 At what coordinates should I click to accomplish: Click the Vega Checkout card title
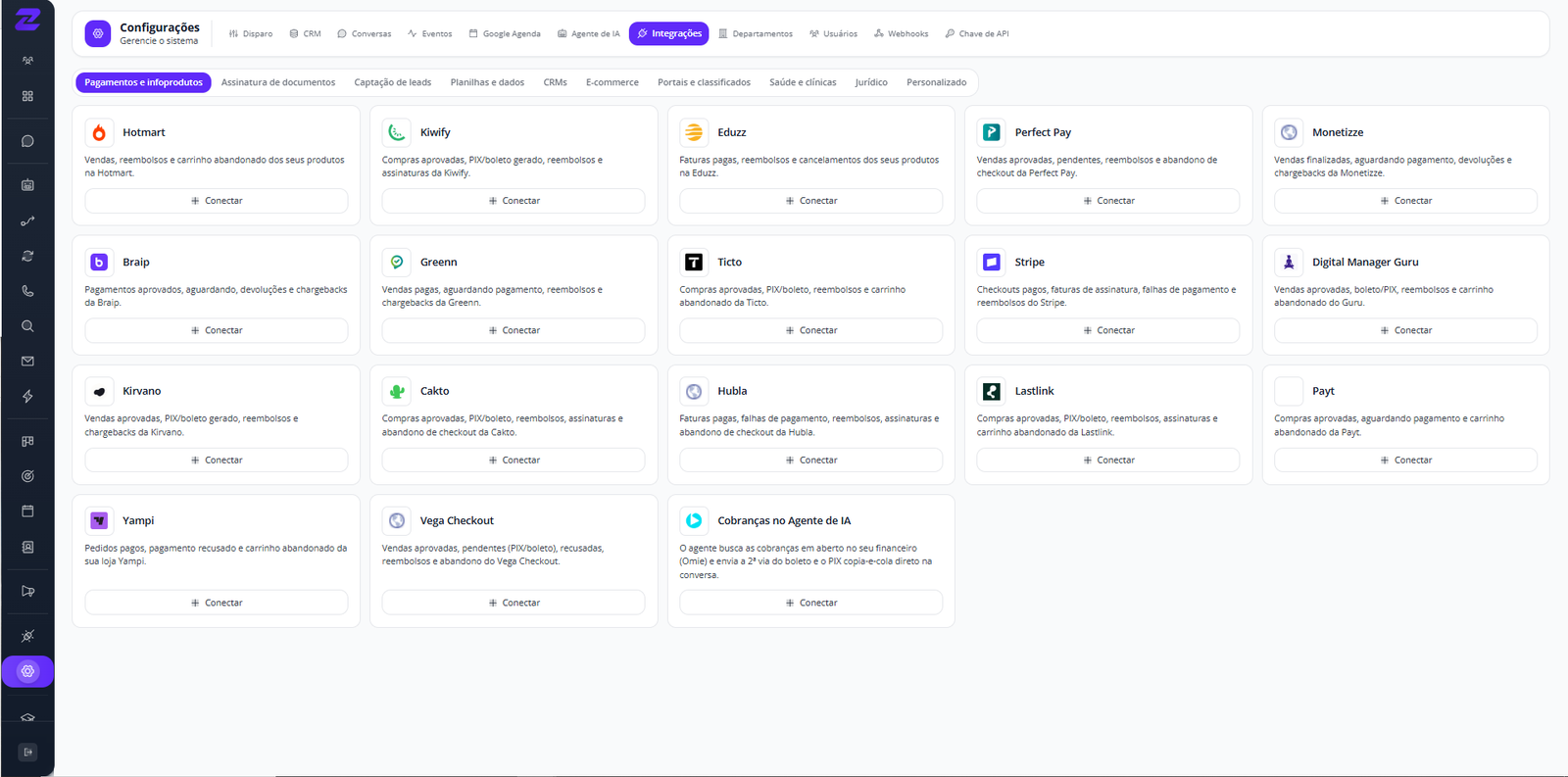457,520
